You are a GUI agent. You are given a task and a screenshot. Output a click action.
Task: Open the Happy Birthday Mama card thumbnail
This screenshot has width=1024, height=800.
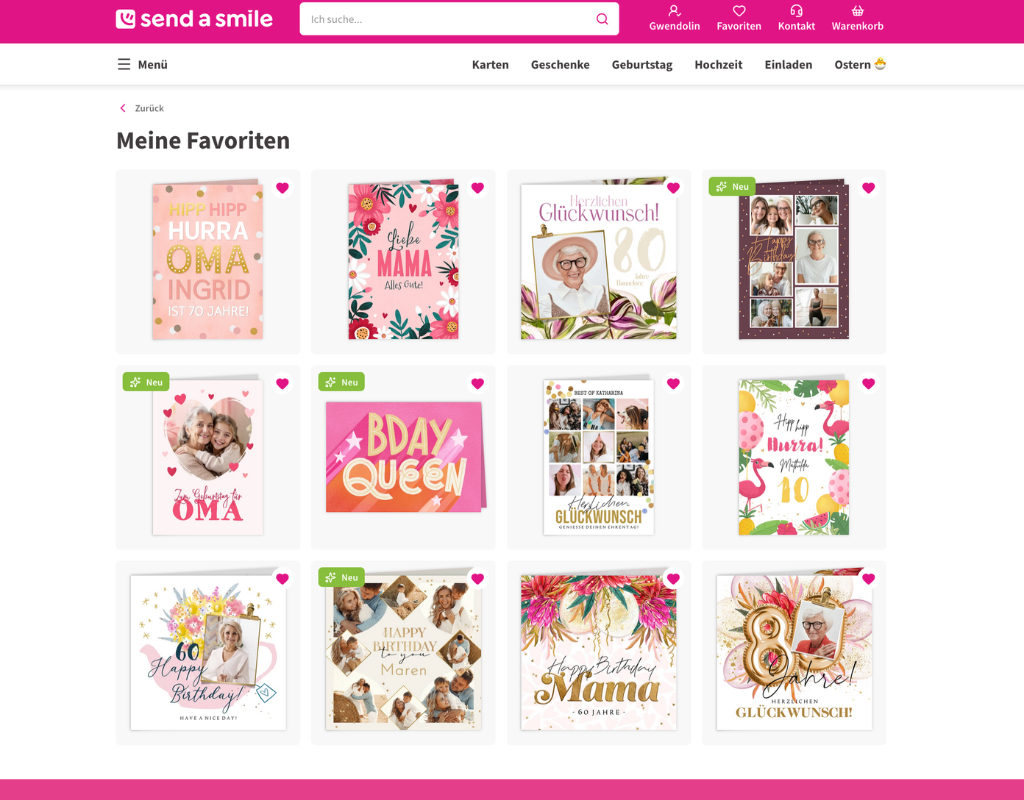[599, 652]
